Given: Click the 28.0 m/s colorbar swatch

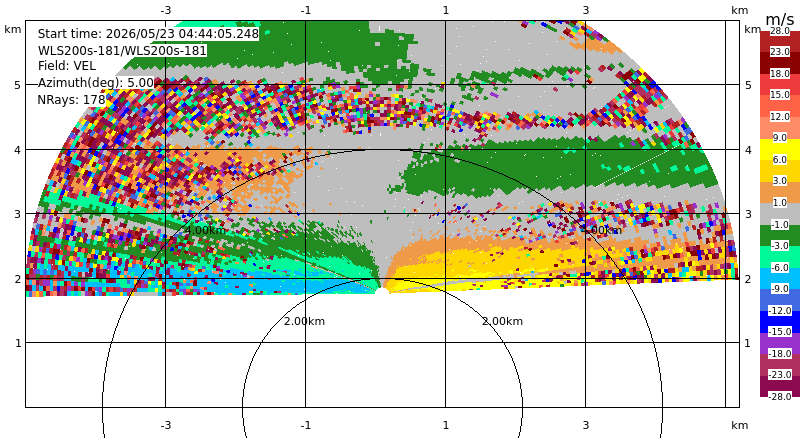Looking at the screenshot, I should 780,36.
